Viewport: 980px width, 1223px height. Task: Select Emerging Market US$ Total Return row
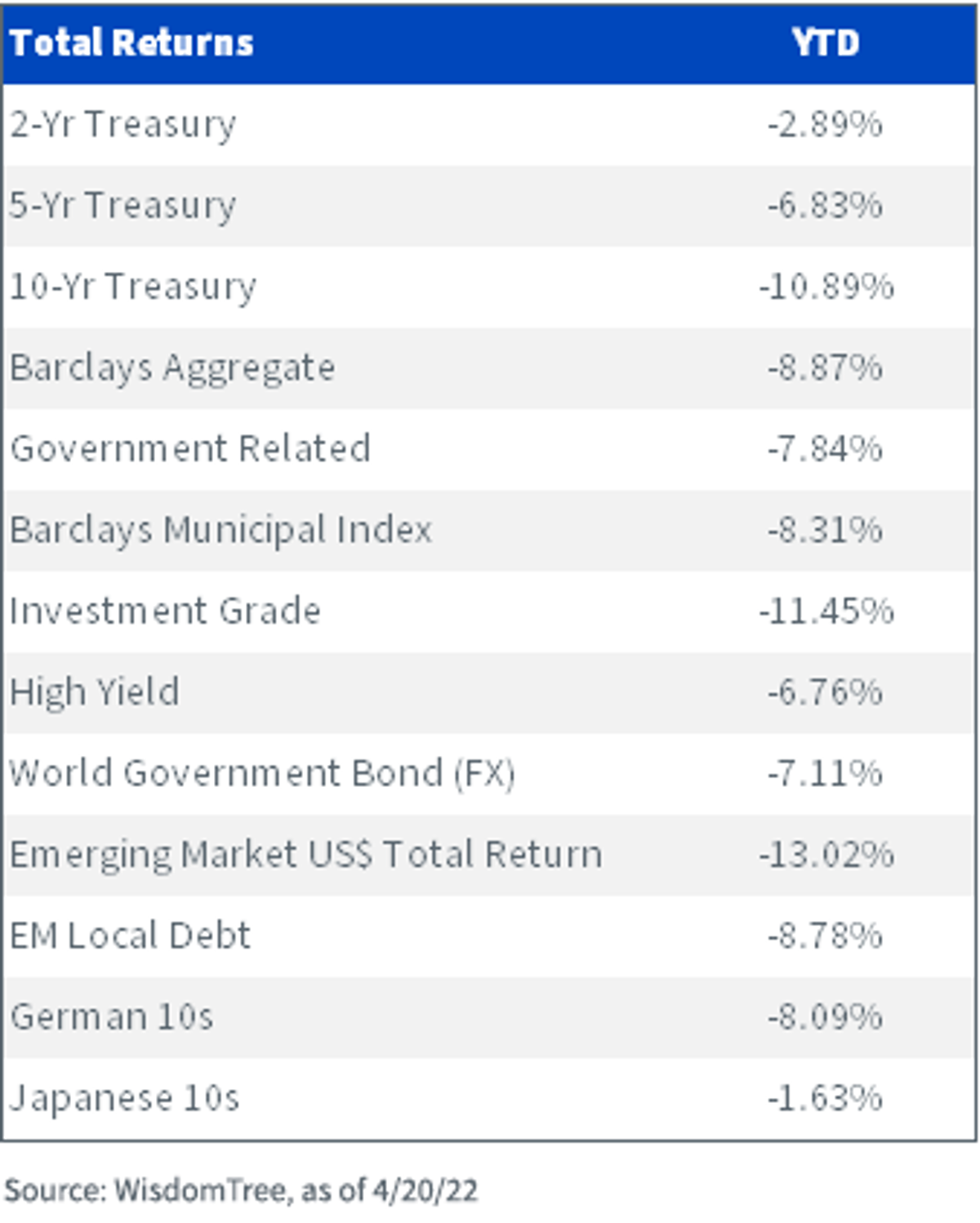tap(489, 855)
